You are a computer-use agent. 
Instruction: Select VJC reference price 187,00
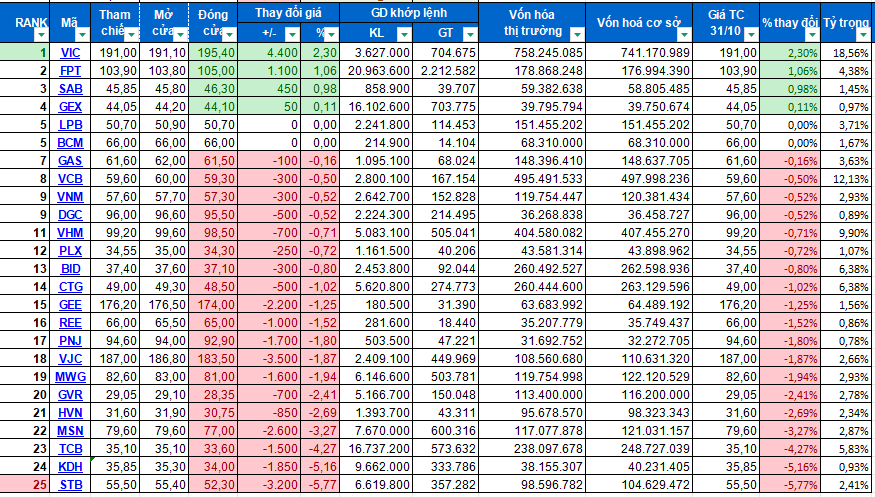pos(116,359)
